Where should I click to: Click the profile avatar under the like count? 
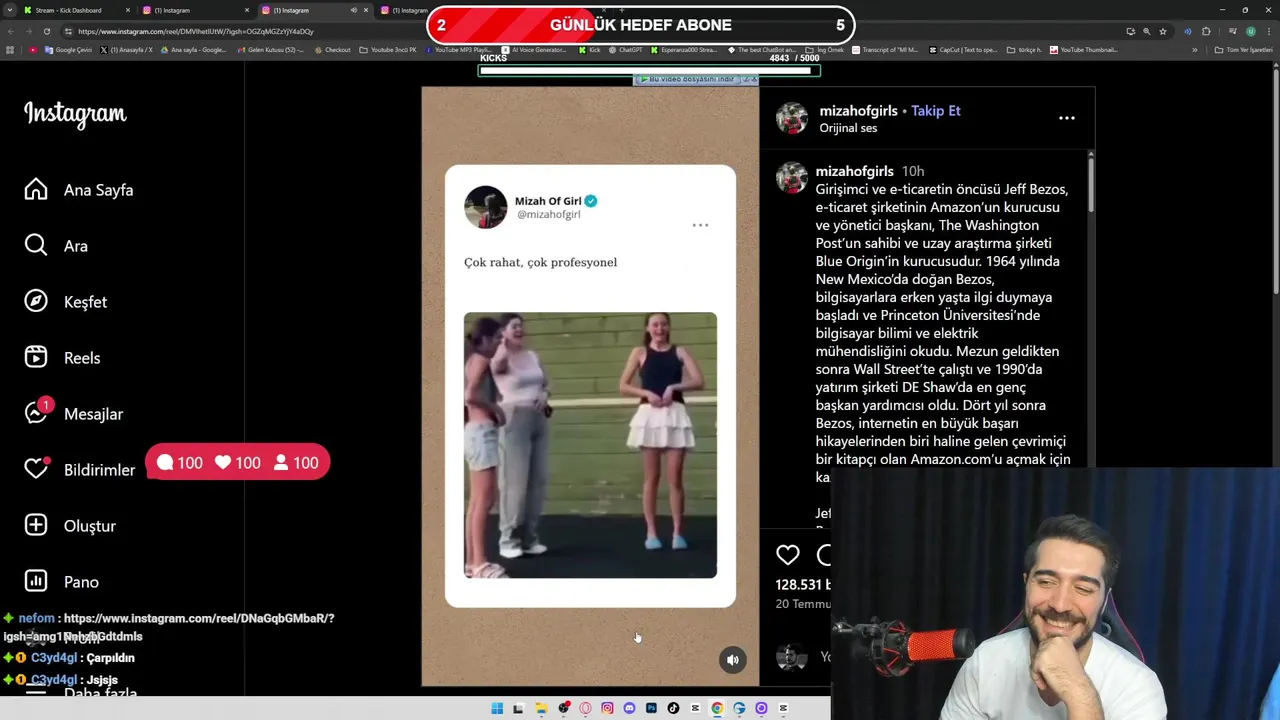coord(791,657)
